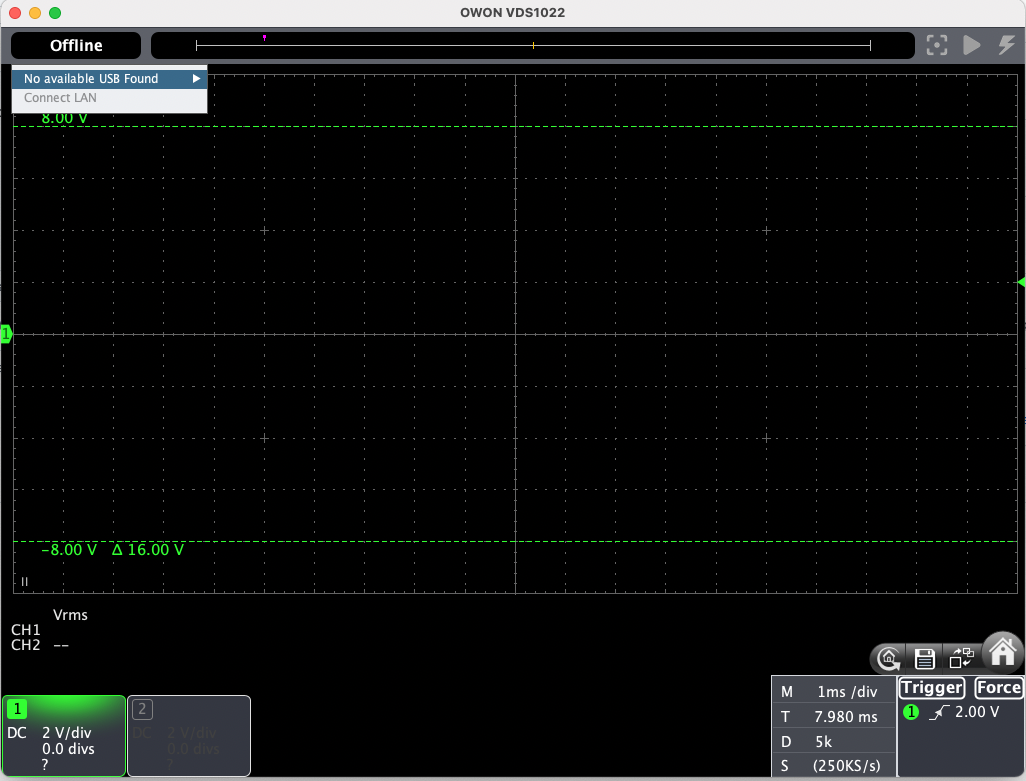Select the green trigger level arrow at right edge
This screenshot has height=781, width=1026.
pos(1021,282)
